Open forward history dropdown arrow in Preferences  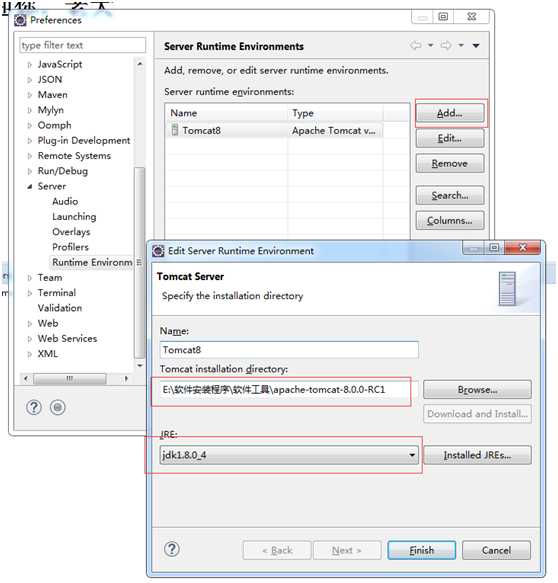[x=461, y=45]
